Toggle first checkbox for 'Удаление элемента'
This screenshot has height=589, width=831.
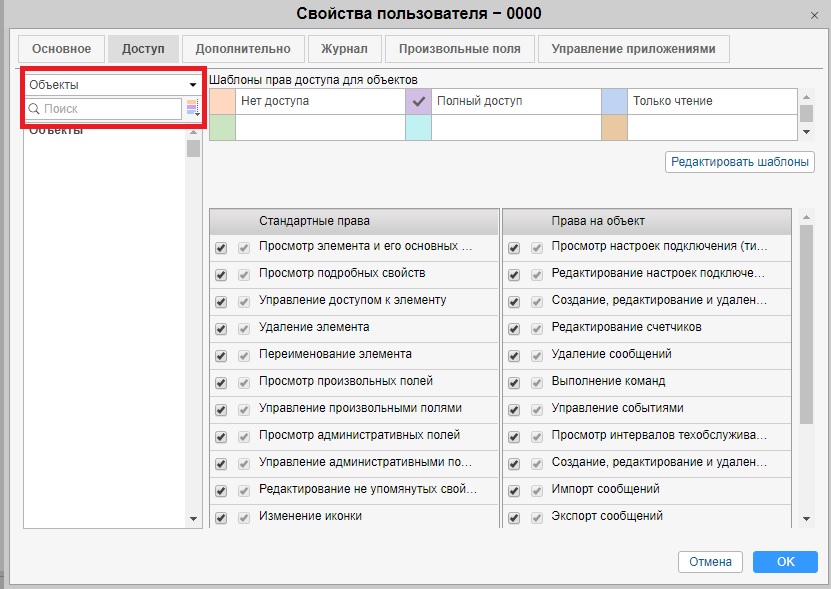[221, 328]
